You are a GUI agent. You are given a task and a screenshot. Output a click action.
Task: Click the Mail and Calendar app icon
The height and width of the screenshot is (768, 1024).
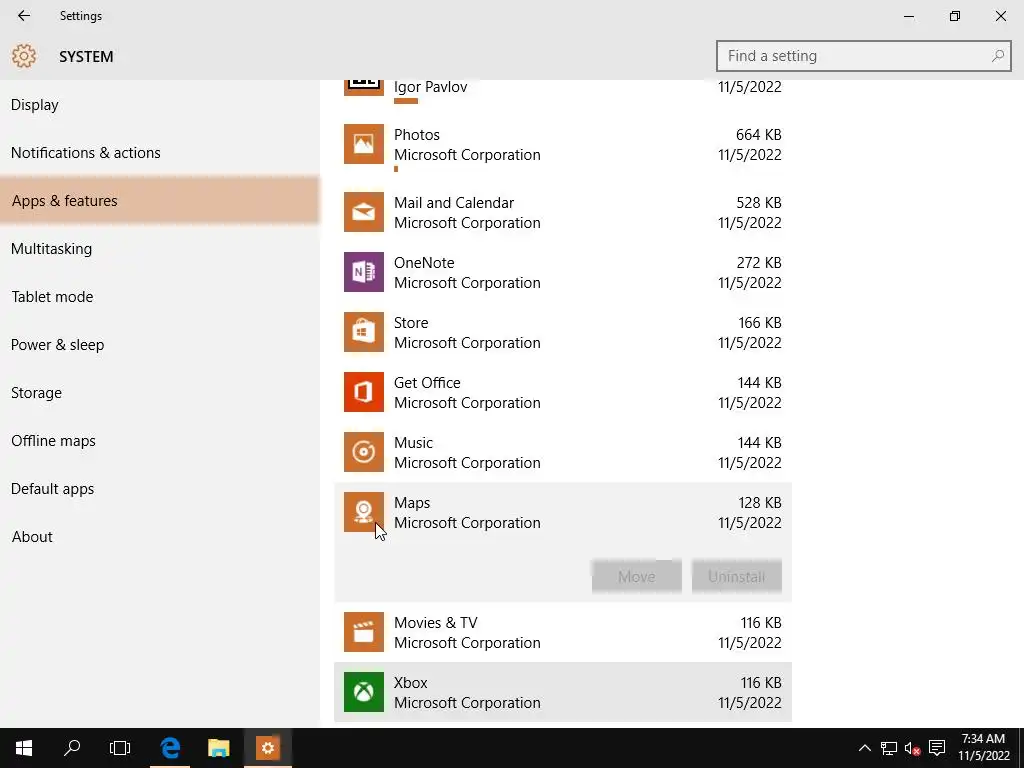(x=364, y=212)
